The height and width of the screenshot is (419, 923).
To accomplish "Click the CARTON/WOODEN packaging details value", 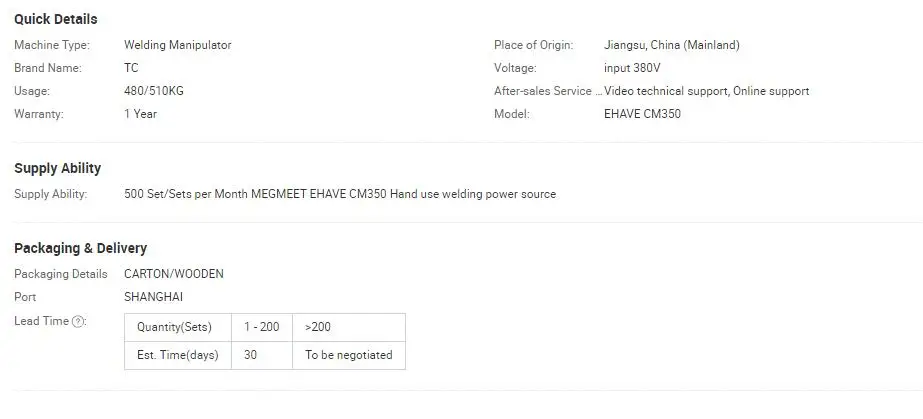I will [174, 274].
